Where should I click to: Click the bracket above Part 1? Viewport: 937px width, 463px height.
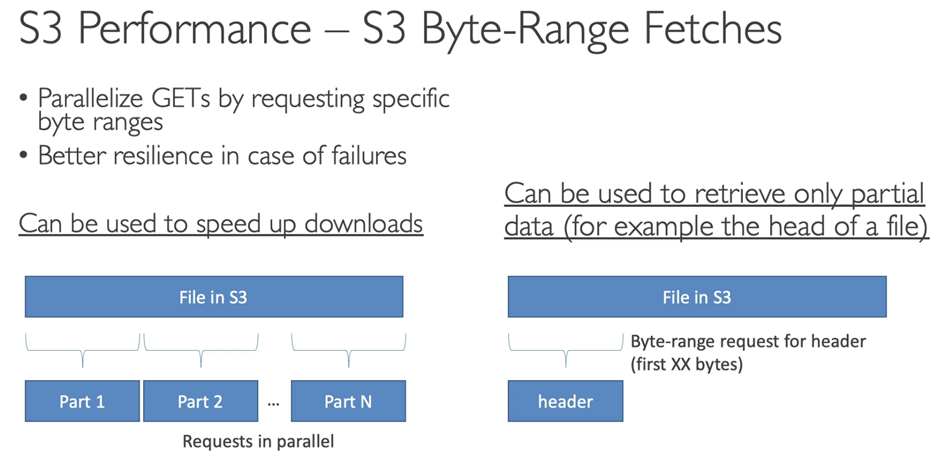pyautogui.click(x=82, y=349)
